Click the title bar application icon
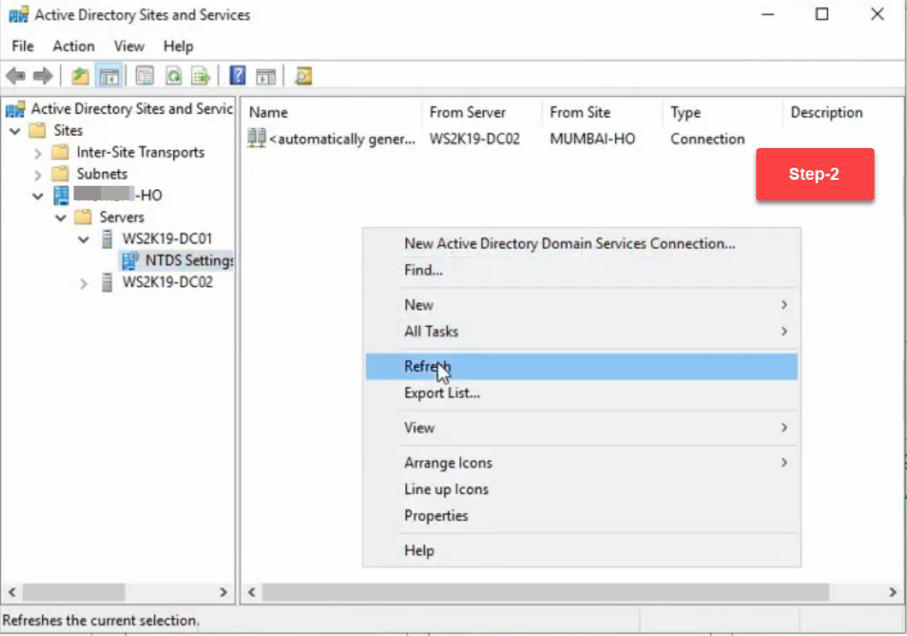The height and width of the screenshot is (636, 907). tap(19, 14)
